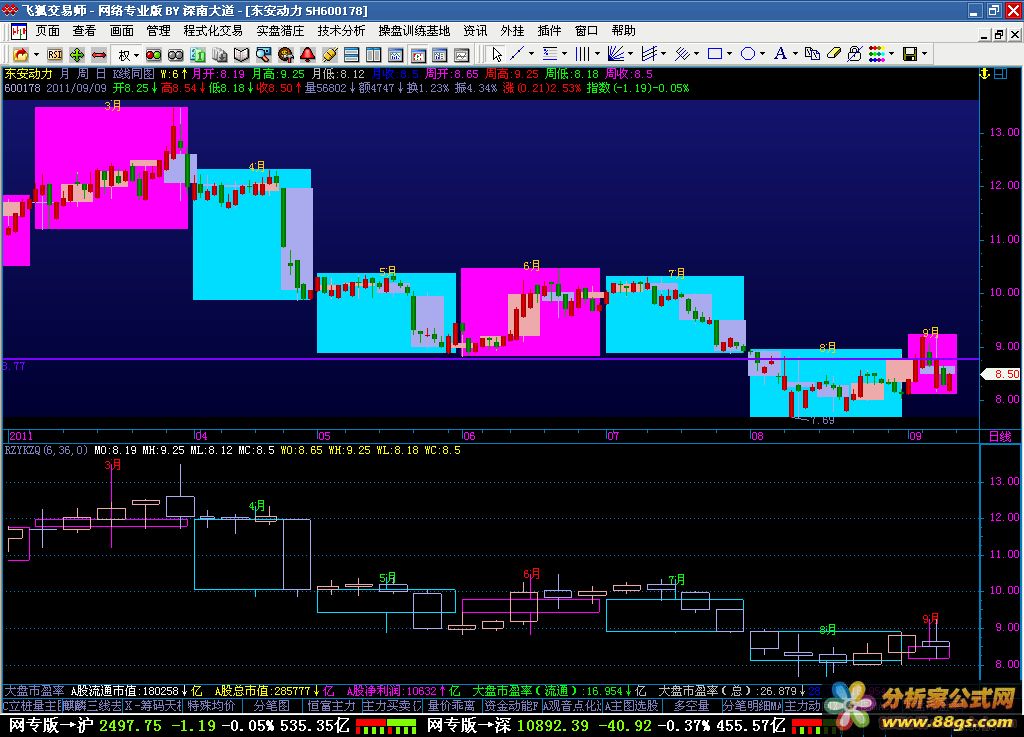Click the yellow anchor icon at chart top-right
Image resolution: width=1024 pixels, height=737 pixels.
point(985,74)
